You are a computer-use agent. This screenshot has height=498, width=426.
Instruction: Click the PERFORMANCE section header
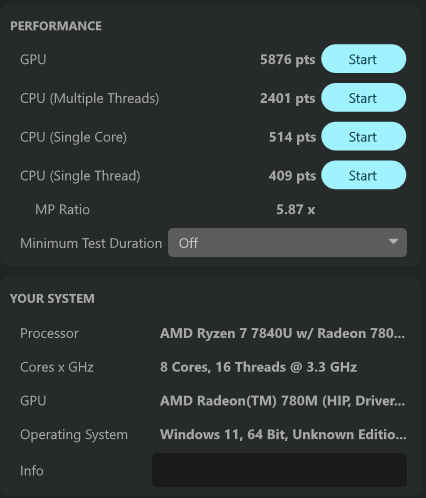56,26
